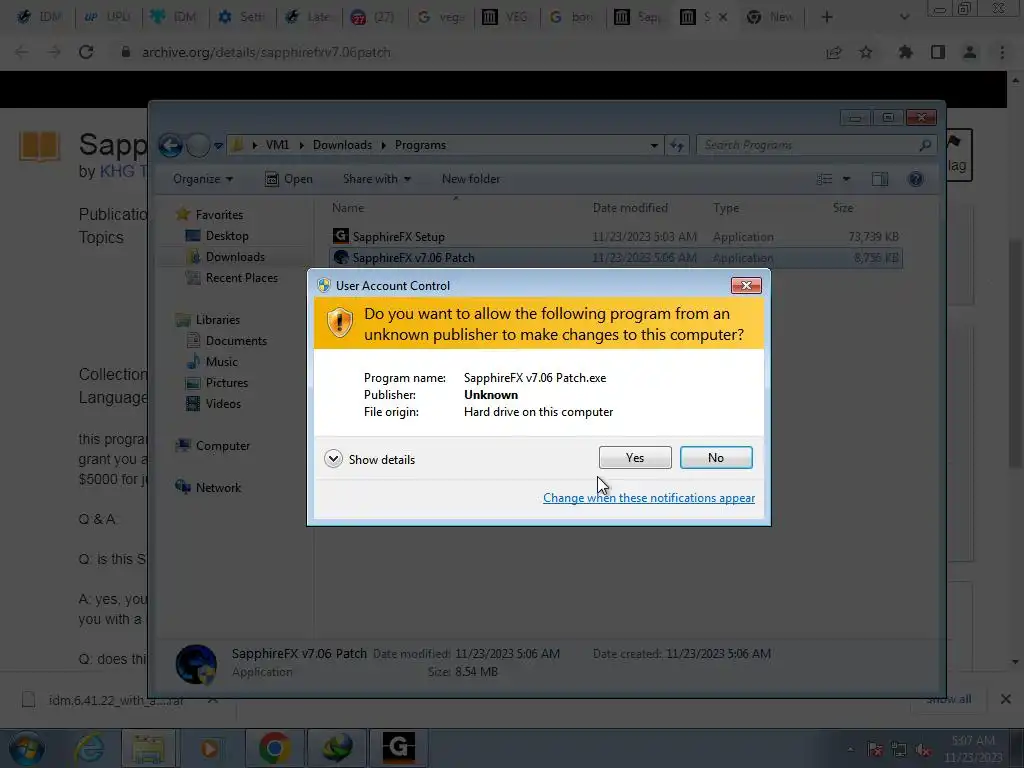Open Explorer recent locations dropdown arrow

click(218, 146)
